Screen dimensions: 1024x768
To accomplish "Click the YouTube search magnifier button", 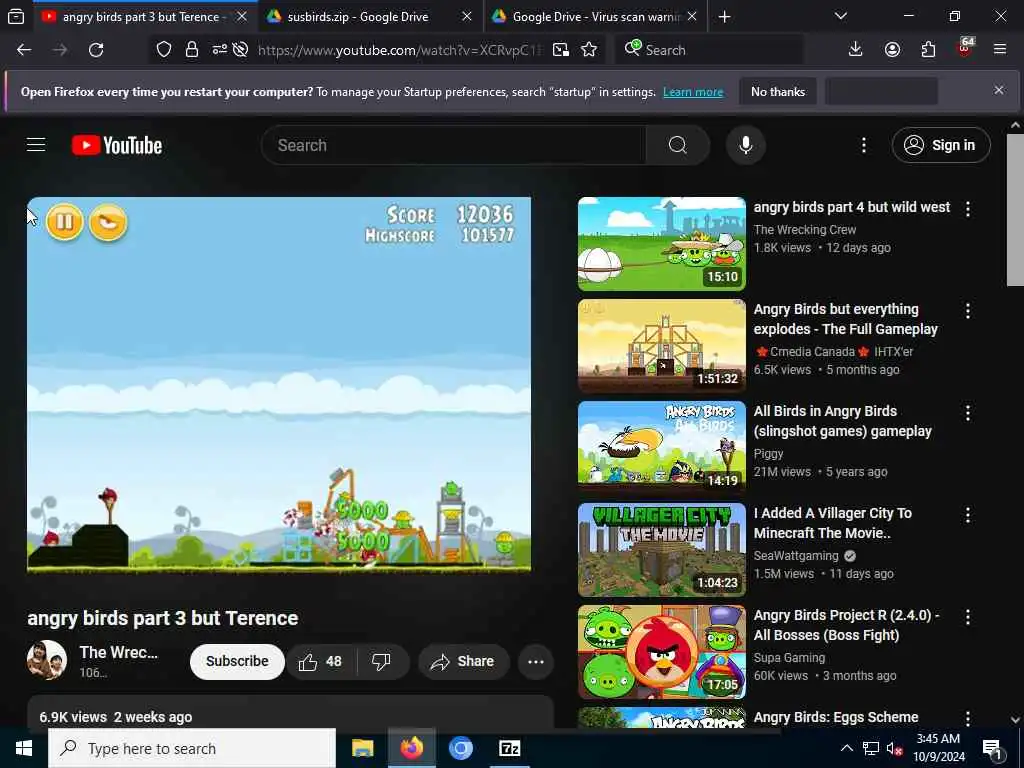I will 677,145.
